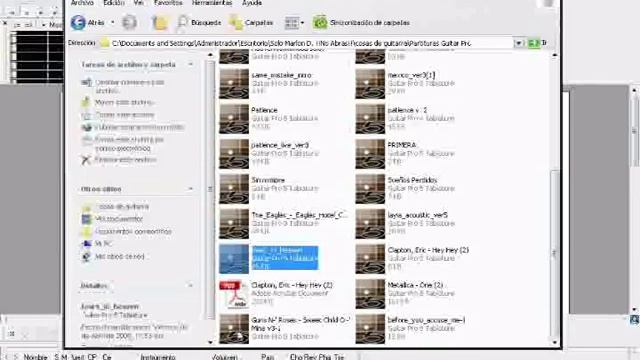Select patience_live_ver3 file icon
The height and width of the screenshot is (360, 640).
(234, 154)
